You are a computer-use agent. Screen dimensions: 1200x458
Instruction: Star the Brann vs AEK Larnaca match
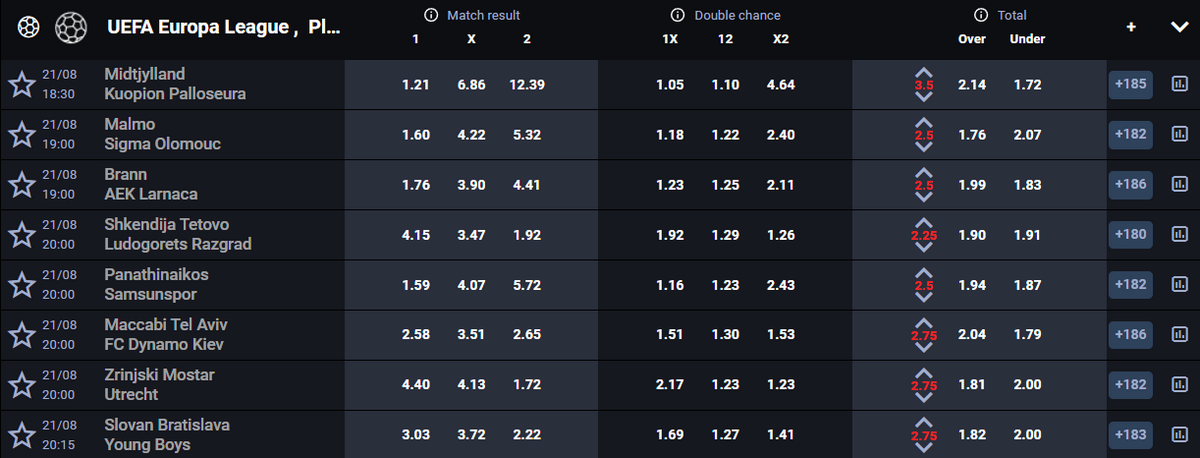[21, 184]
